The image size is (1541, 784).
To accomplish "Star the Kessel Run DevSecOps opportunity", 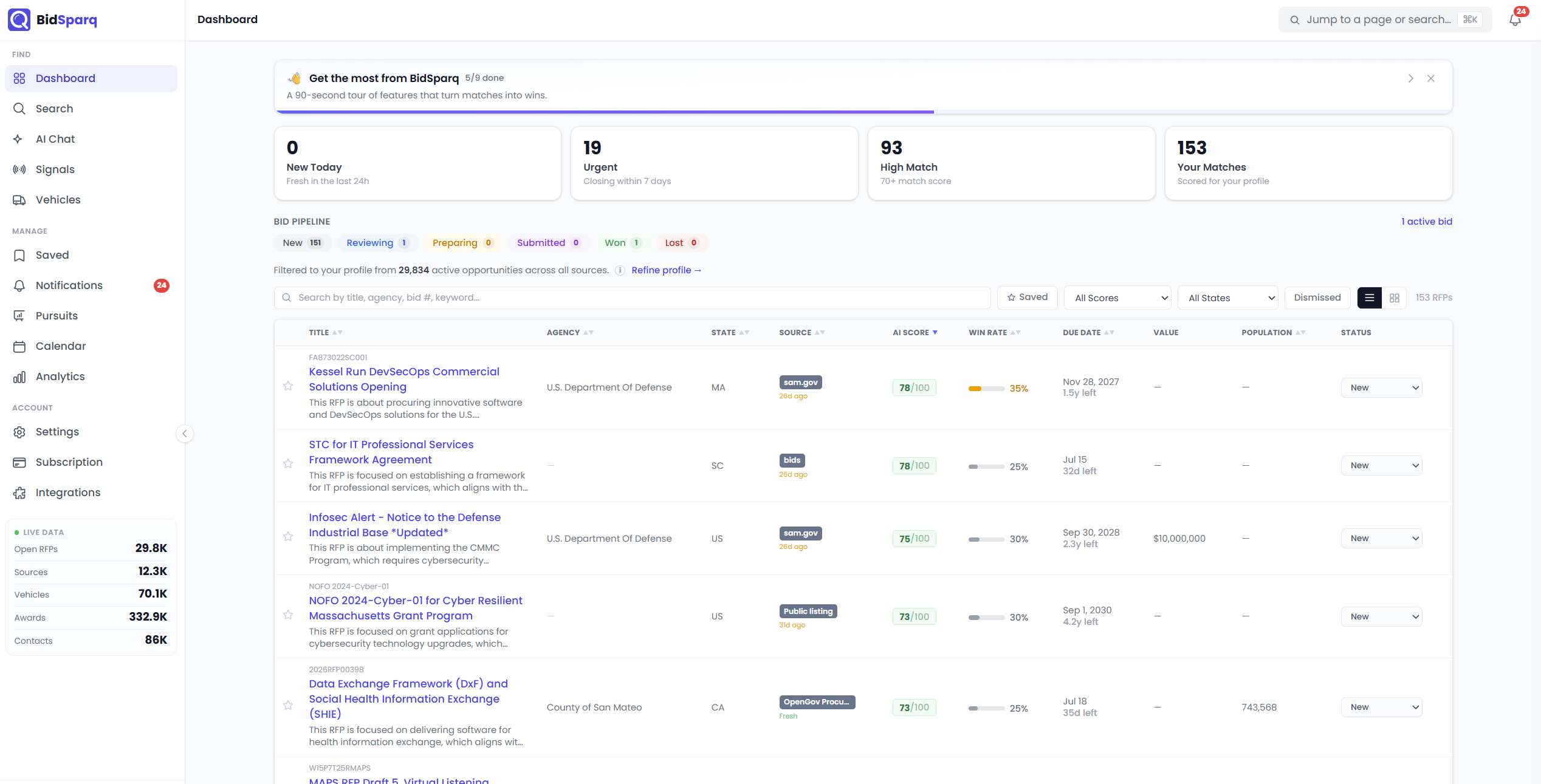I will pos(288,386).
